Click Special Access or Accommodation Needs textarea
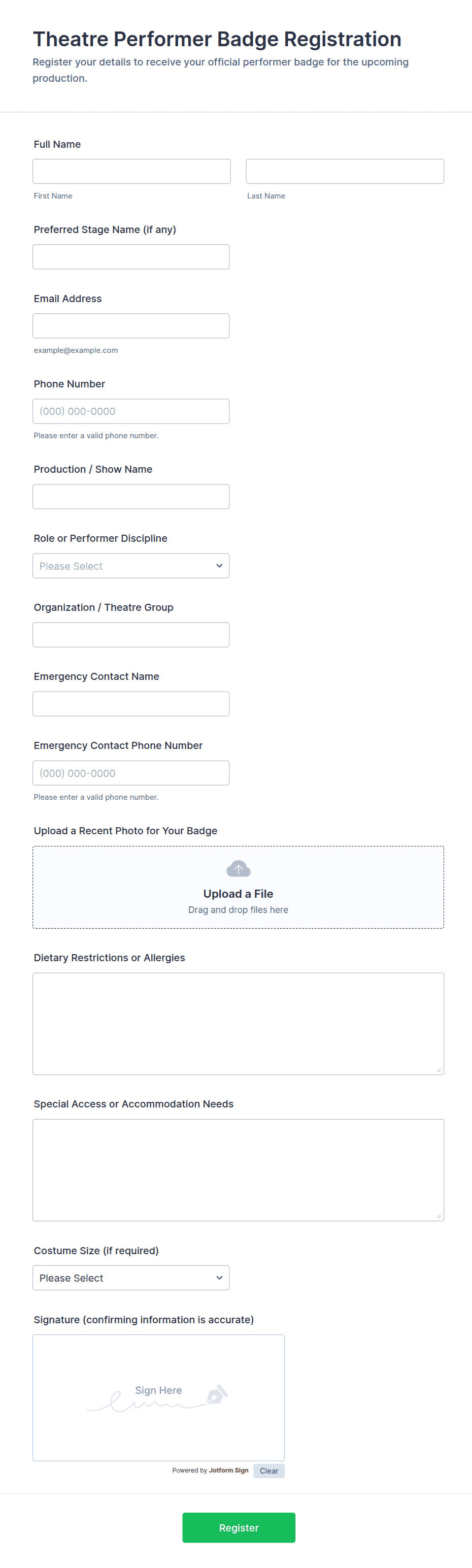Image resolution: width=472 pixels, height=1568 pixels. point(238,1170)
